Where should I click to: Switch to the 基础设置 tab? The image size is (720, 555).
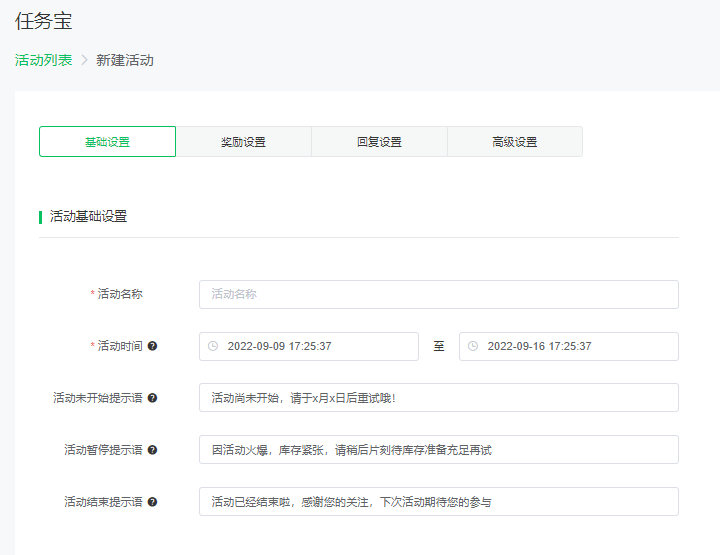point(107,142)
